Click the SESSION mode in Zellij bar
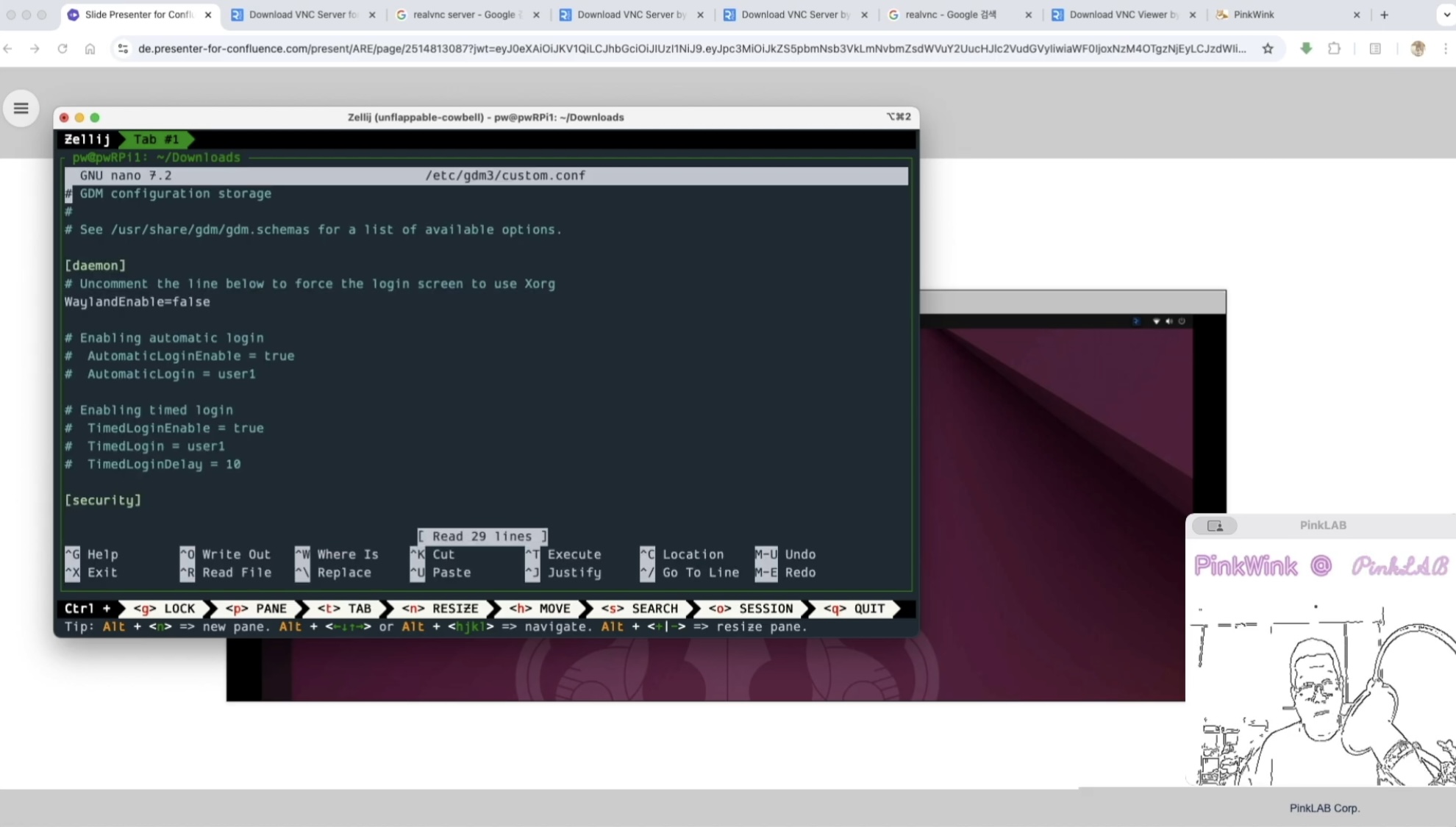Screen dimensions: 1456x827 (x=750, y=609)
